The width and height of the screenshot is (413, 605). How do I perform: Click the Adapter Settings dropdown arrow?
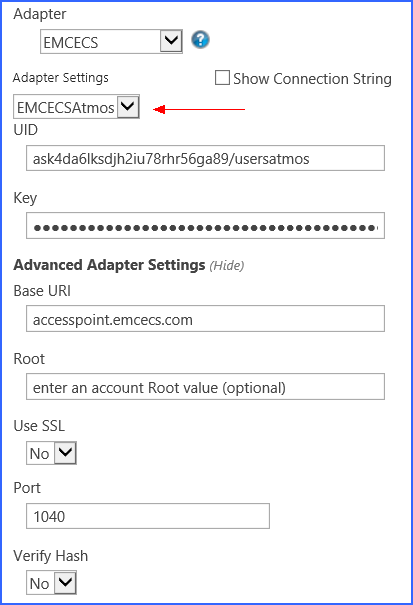coord(128,106)
